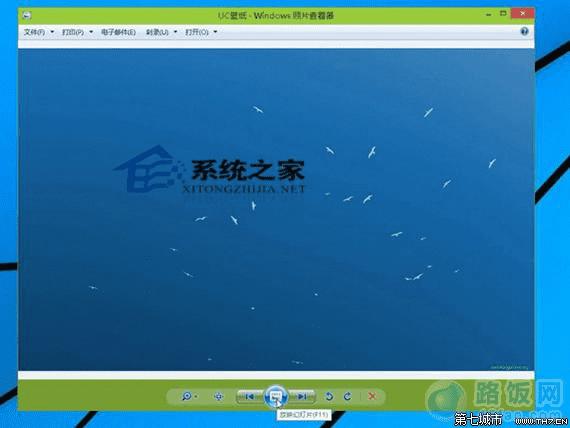Open the 刻录(U) menu
Image resolution: width=570 pixels, height=428 pixels.
click(161, 32)
